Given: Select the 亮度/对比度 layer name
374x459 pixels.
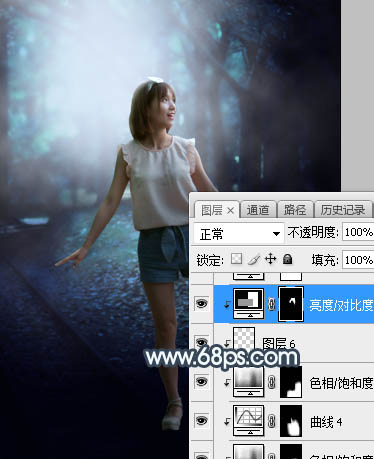Looking at the screenshot, I should pyautogui.click(x=341, y=305).
